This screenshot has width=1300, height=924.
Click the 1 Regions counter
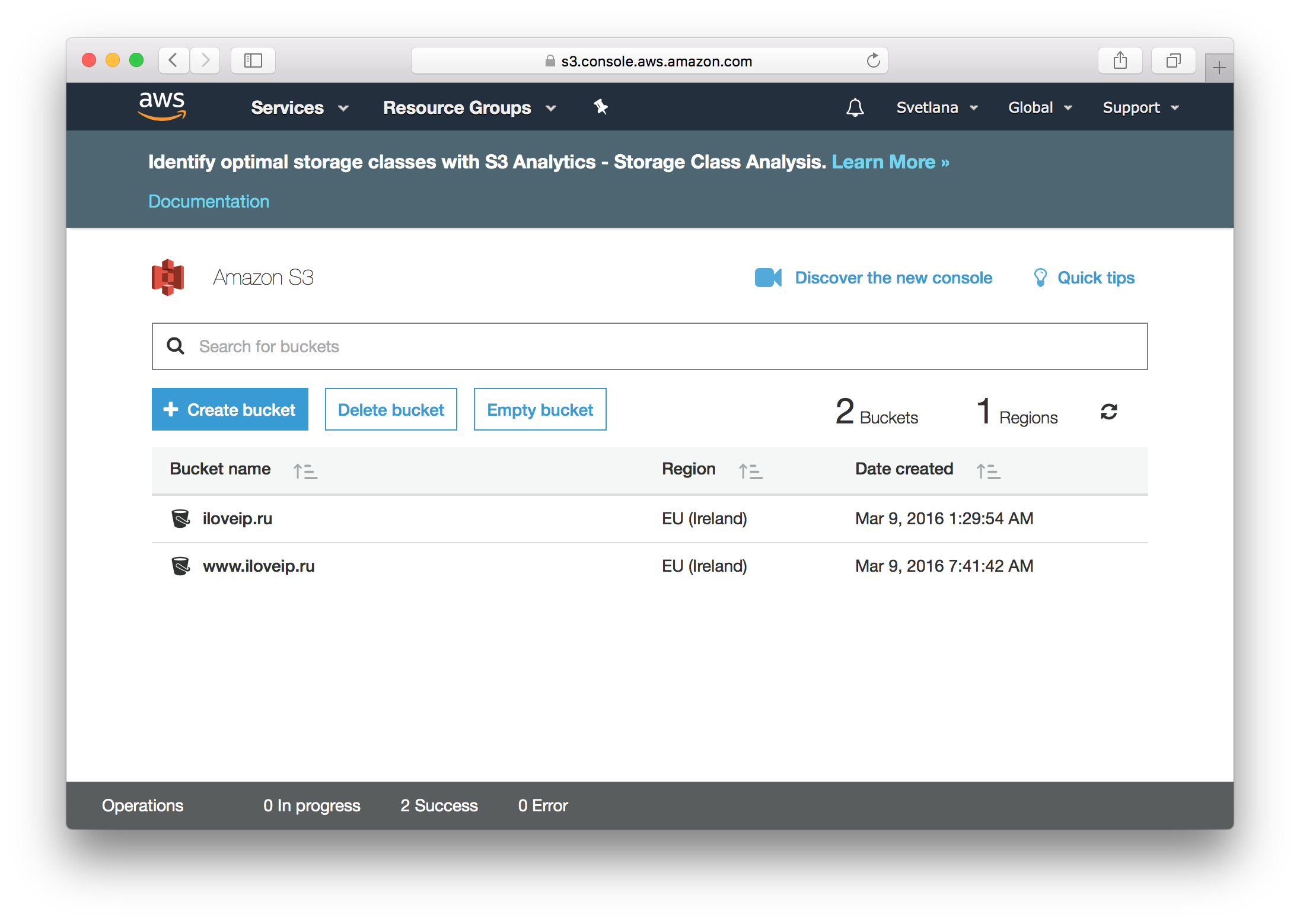[x=1017, y=412]
